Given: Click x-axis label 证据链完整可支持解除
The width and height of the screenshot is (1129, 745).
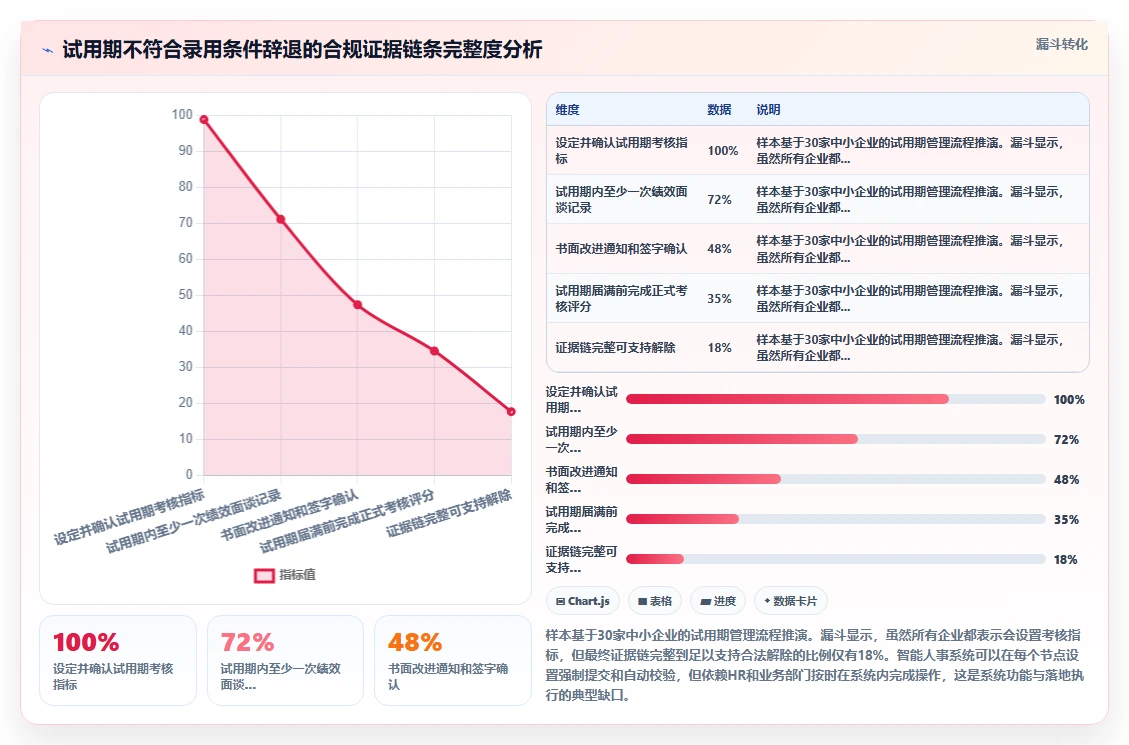Looking at the screenshot, I should pos(449,513).
